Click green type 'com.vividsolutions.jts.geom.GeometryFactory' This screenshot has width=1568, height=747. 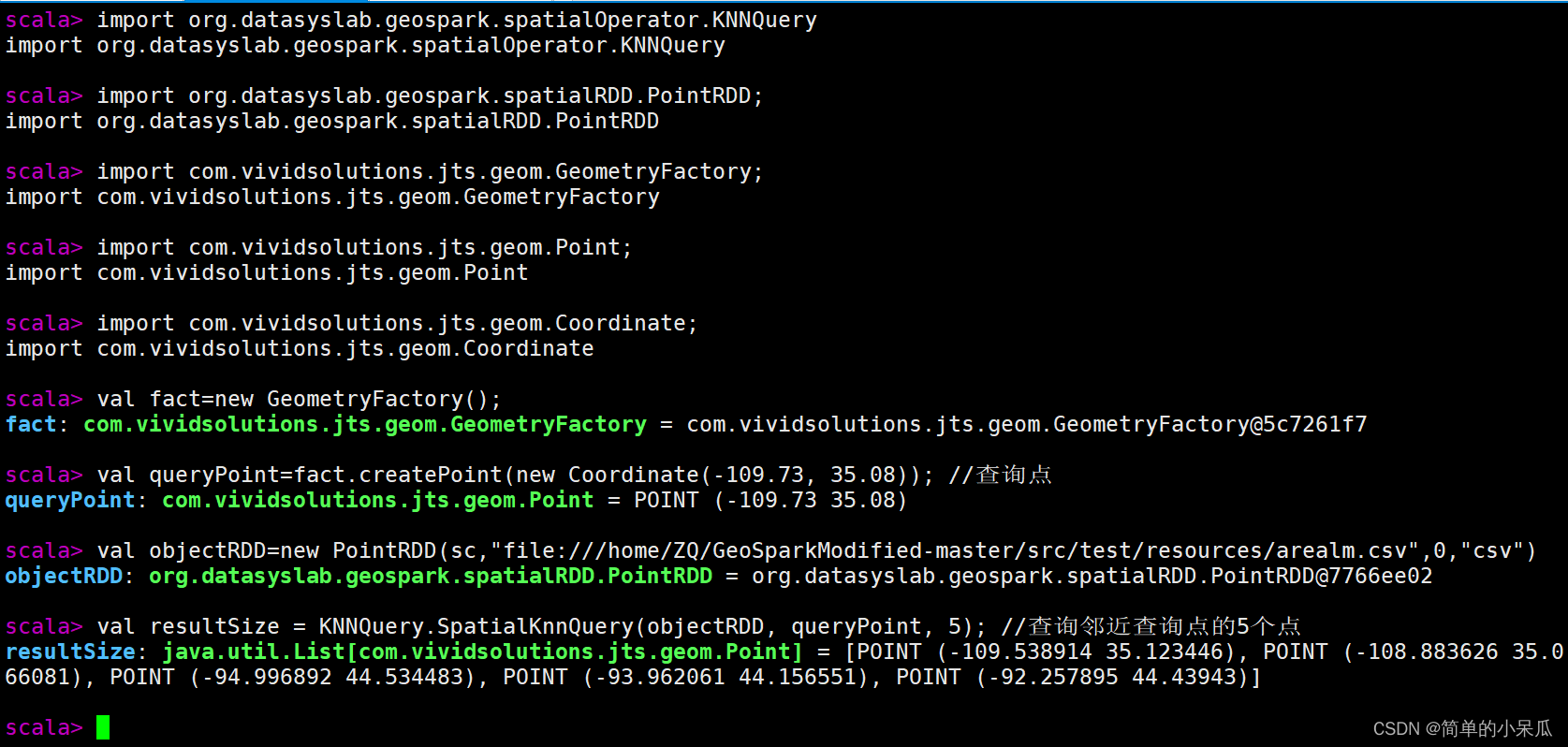365,424
